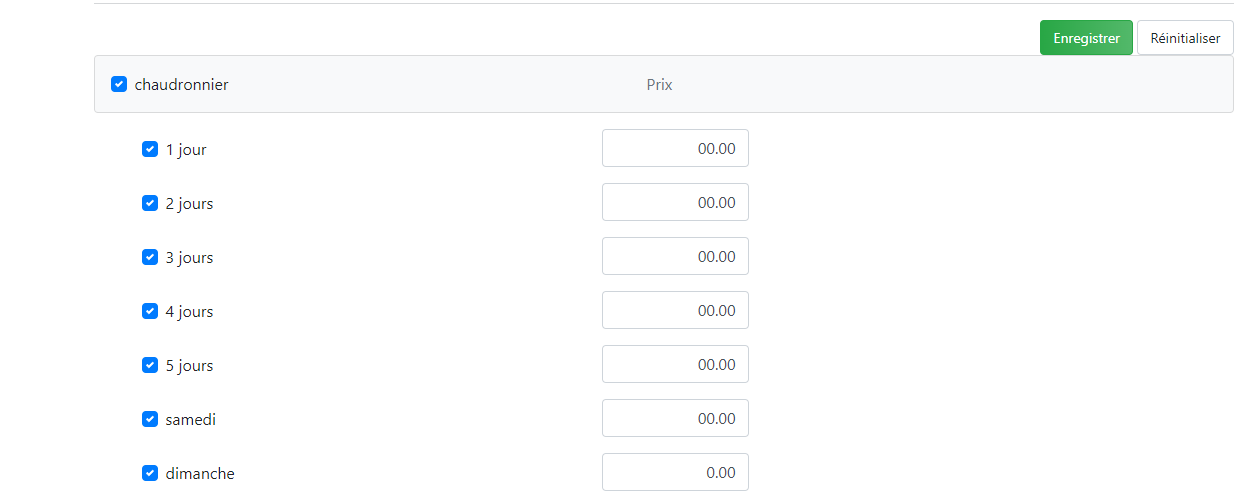This screenshot has width=1243, height=498.
Task: Focus the 5 jours price input
Action: click(x=675, y=364)
